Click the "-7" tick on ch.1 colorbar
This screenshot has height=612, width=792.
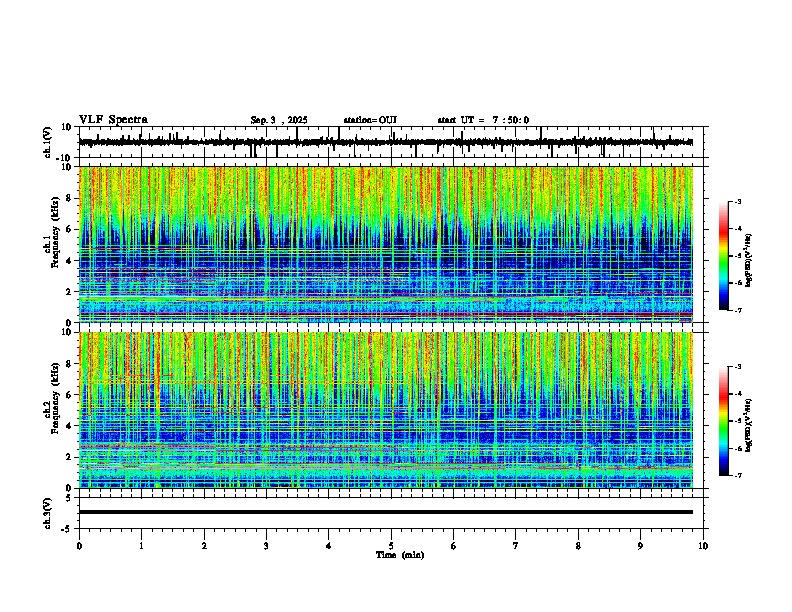(x=737, y=311)
